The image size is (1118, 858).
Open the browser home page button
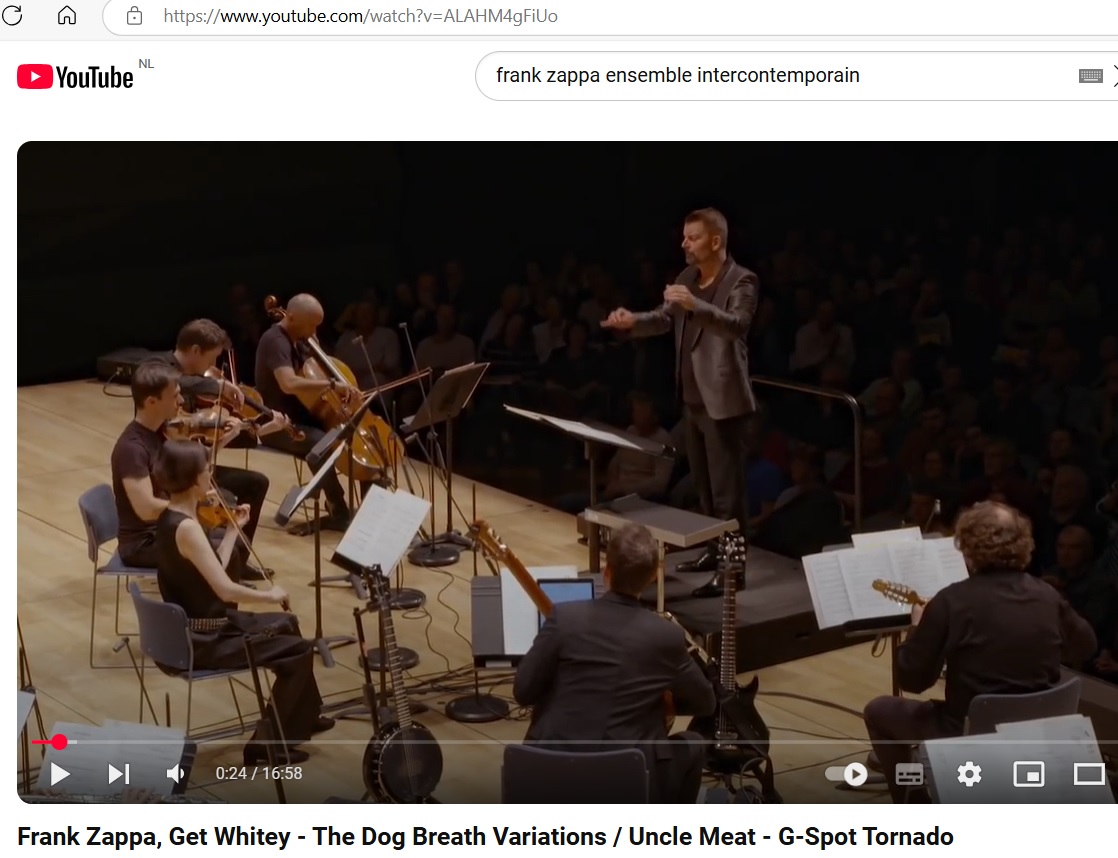point(67,15)
